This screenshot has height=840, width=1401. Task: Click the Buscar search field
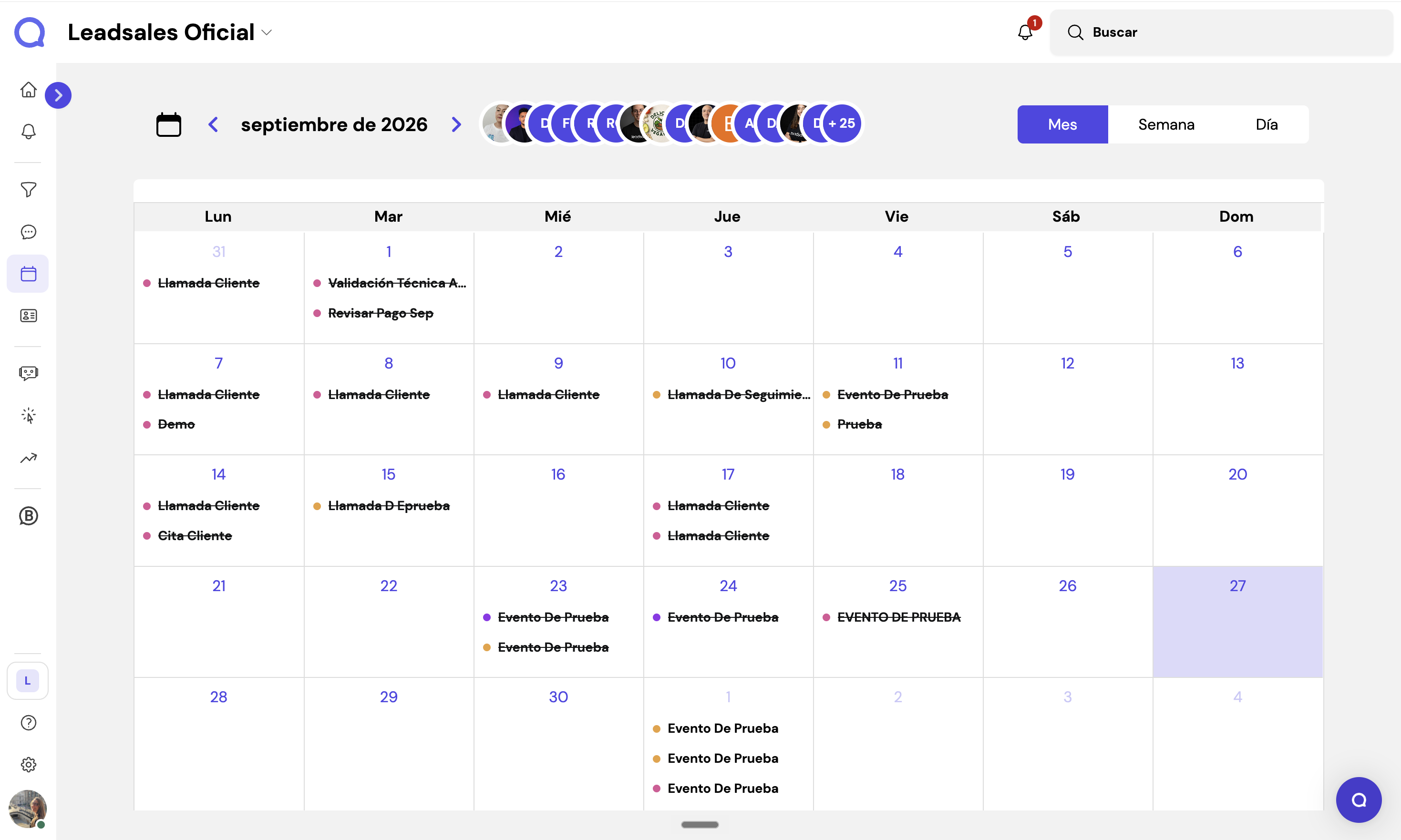click(1222, 32)
